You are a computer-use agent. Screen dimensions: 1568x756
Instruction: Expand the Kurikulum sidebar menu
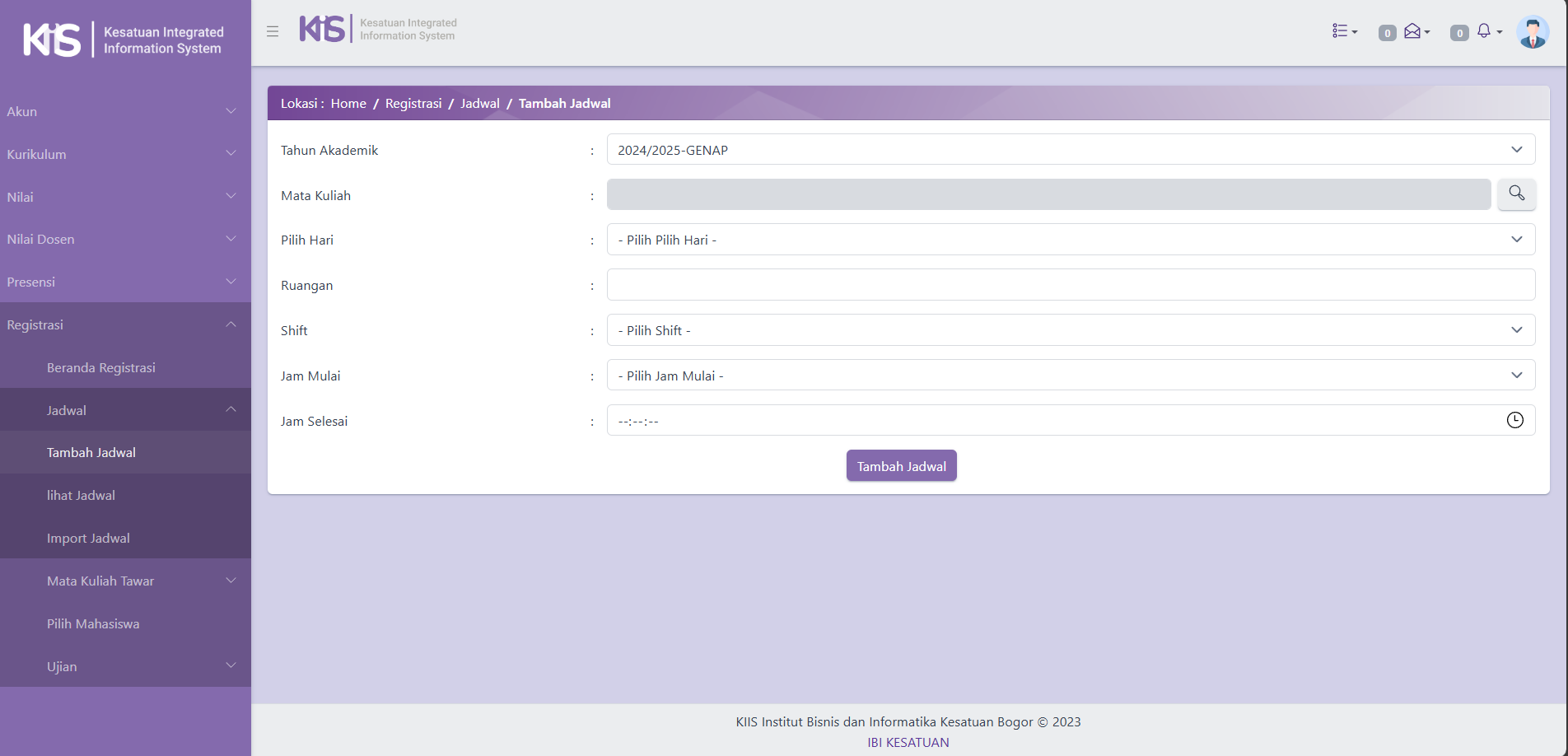124,154
